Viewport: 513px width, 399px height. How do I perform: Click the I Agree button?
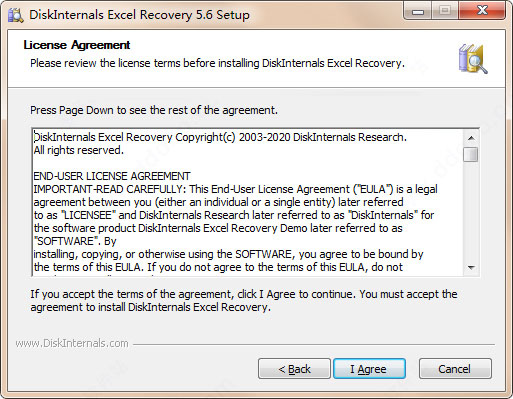tap(369, 369)
